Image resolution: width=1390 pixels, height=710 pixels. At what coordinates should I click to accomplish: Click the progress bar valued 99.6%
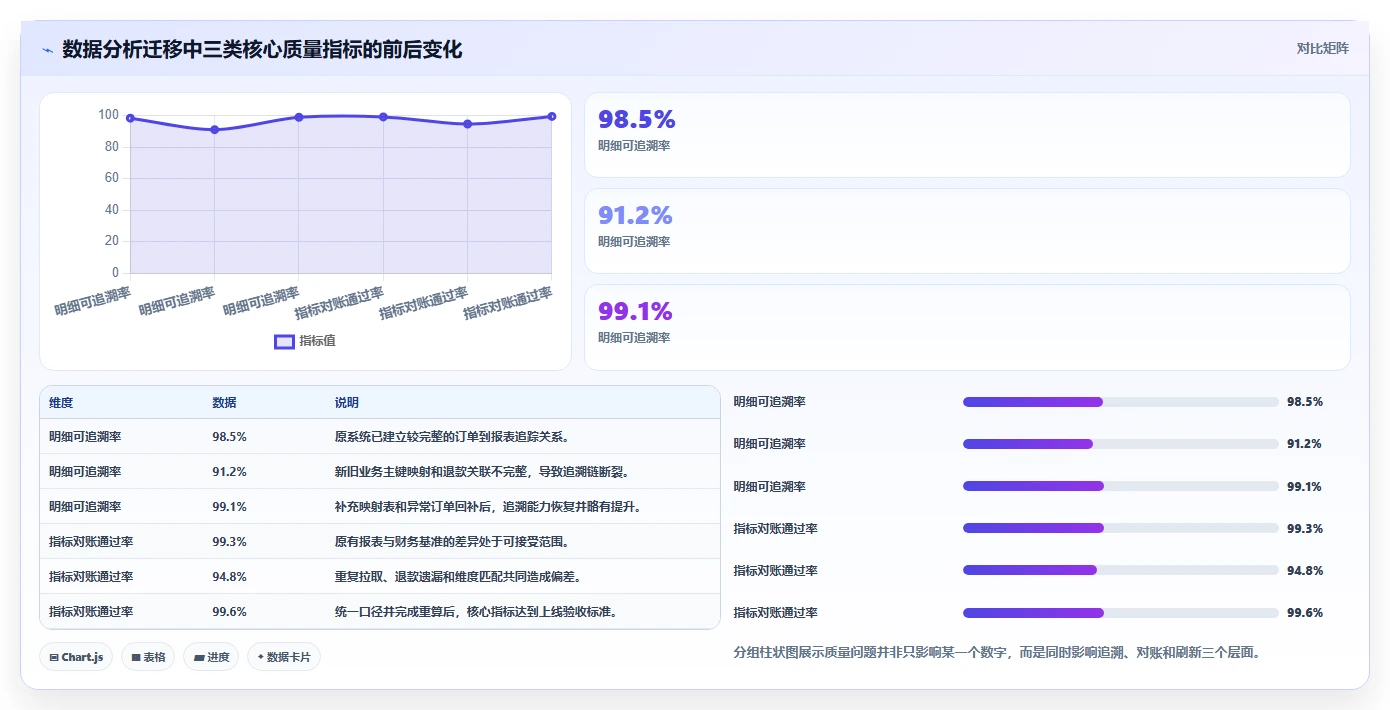click(1120, 613)
